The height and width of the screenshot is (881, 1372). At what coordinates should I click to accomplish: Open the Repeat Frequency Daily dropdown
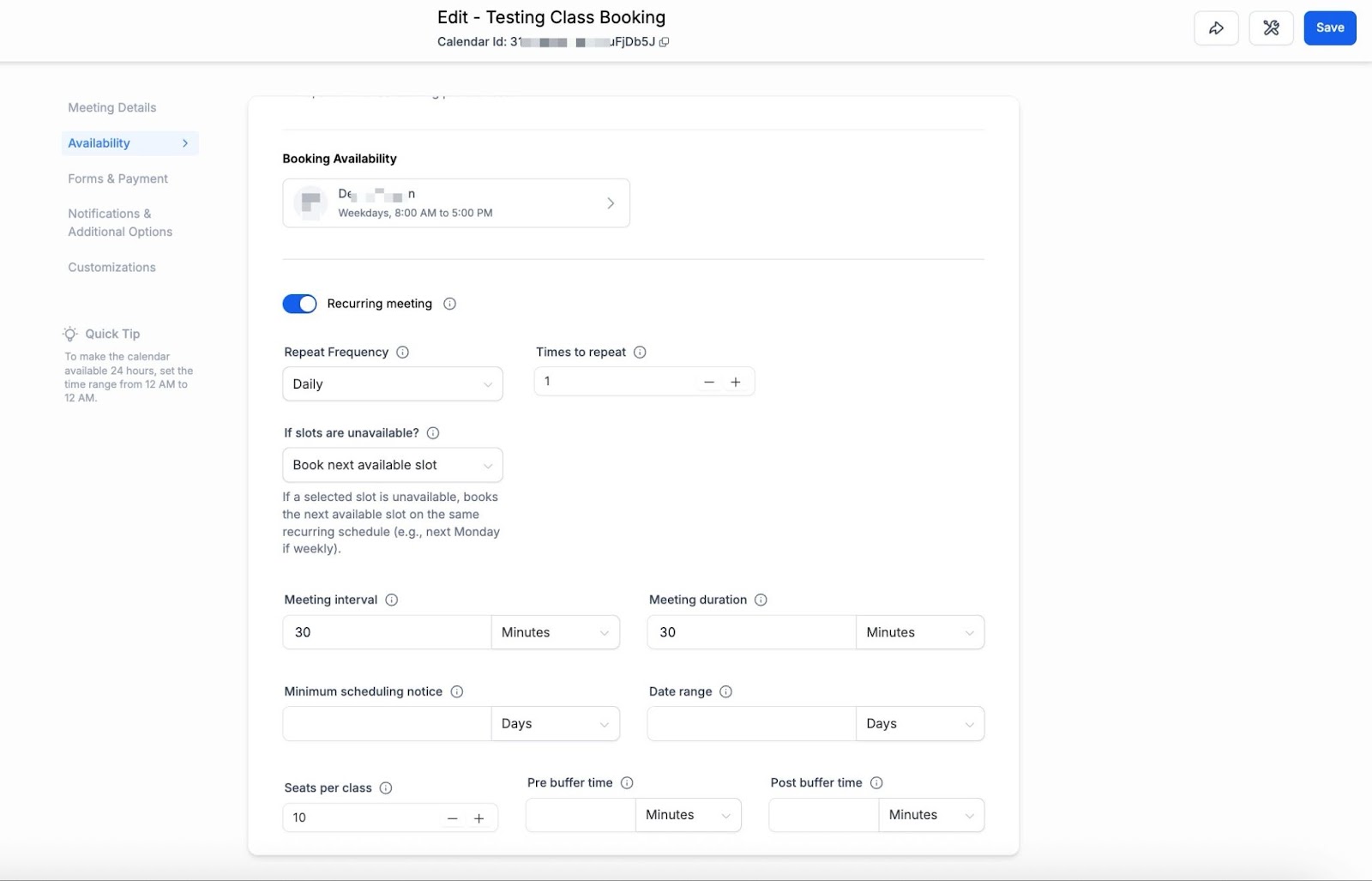(x=392, y=384)
